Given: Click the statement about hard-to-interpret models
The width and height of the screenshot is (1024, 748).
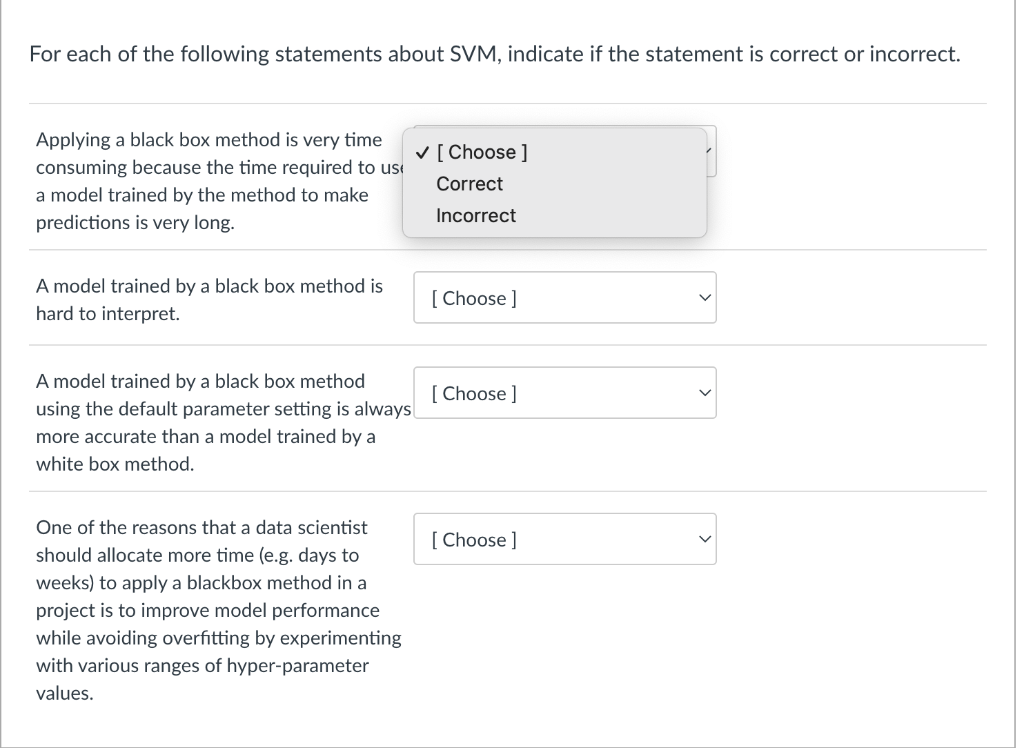Looking at the screenshot, I should click(208, 299).
